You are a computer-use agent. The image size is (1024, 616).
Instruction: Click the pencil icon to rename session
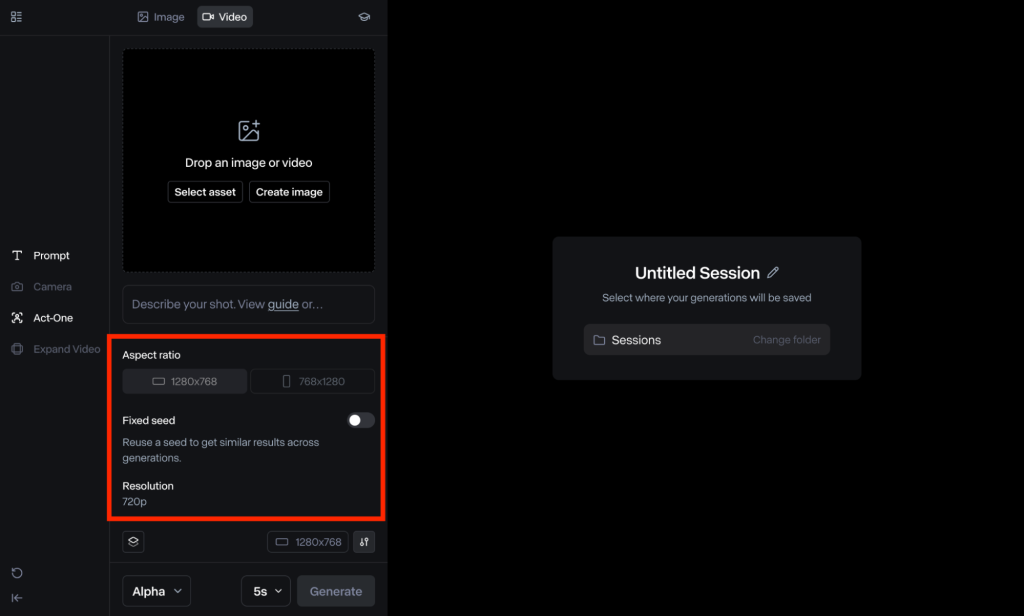[773, 273]
